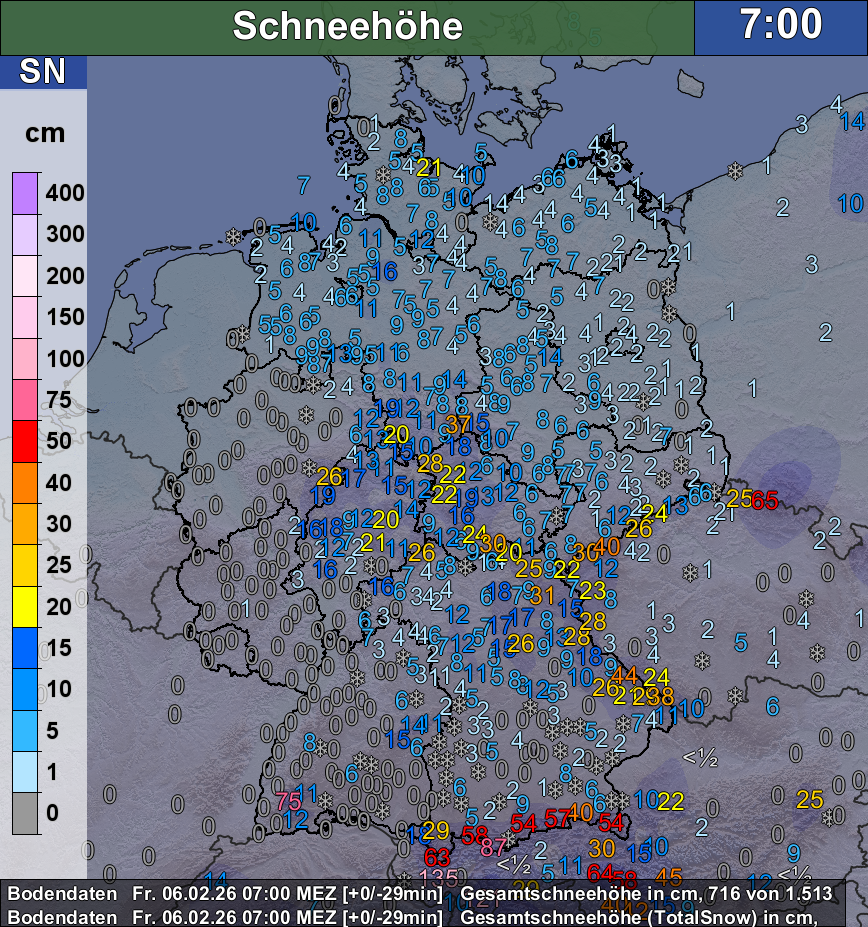
Task: Click the red 65 station value
Action: pyautogui.click(x=764, y=501)
